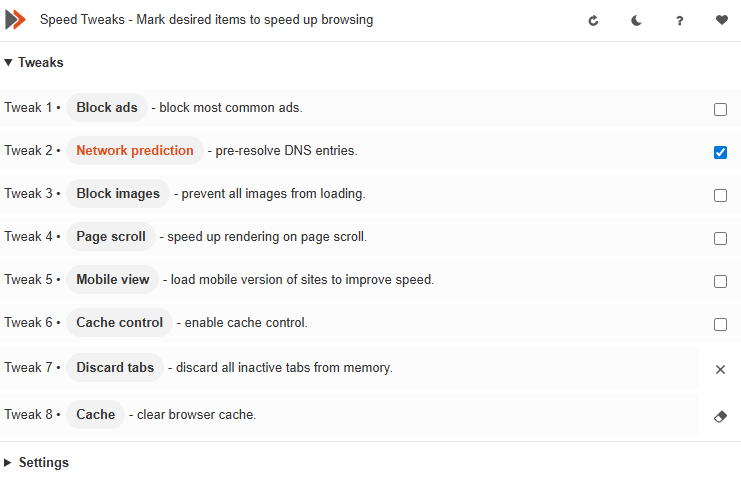Image resolution: width=741 pixels, height=478 pixels.
Task: Enable the Block ads checkbox
Action: 720,109
